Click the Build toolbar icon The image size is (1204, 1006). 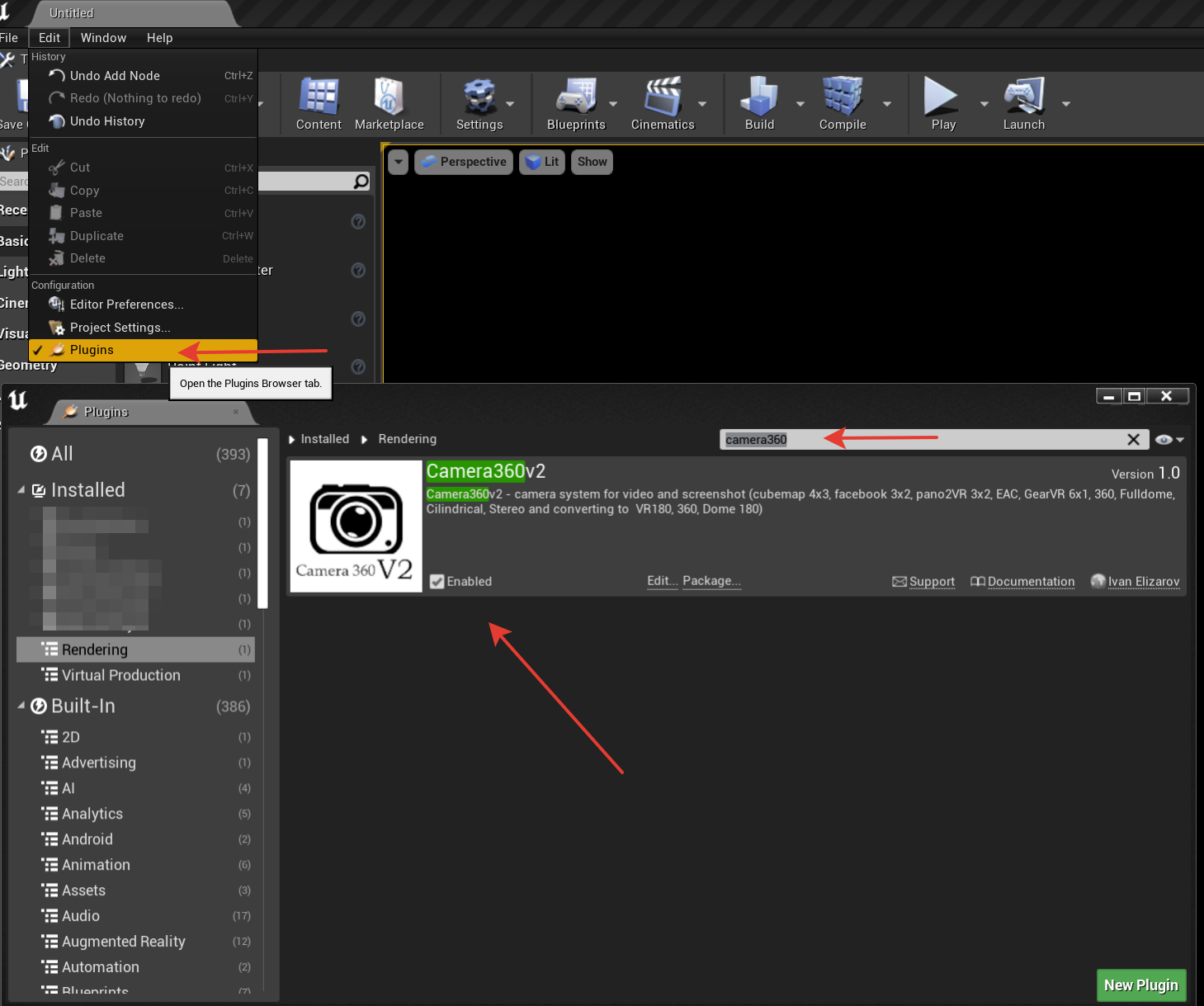759,104
